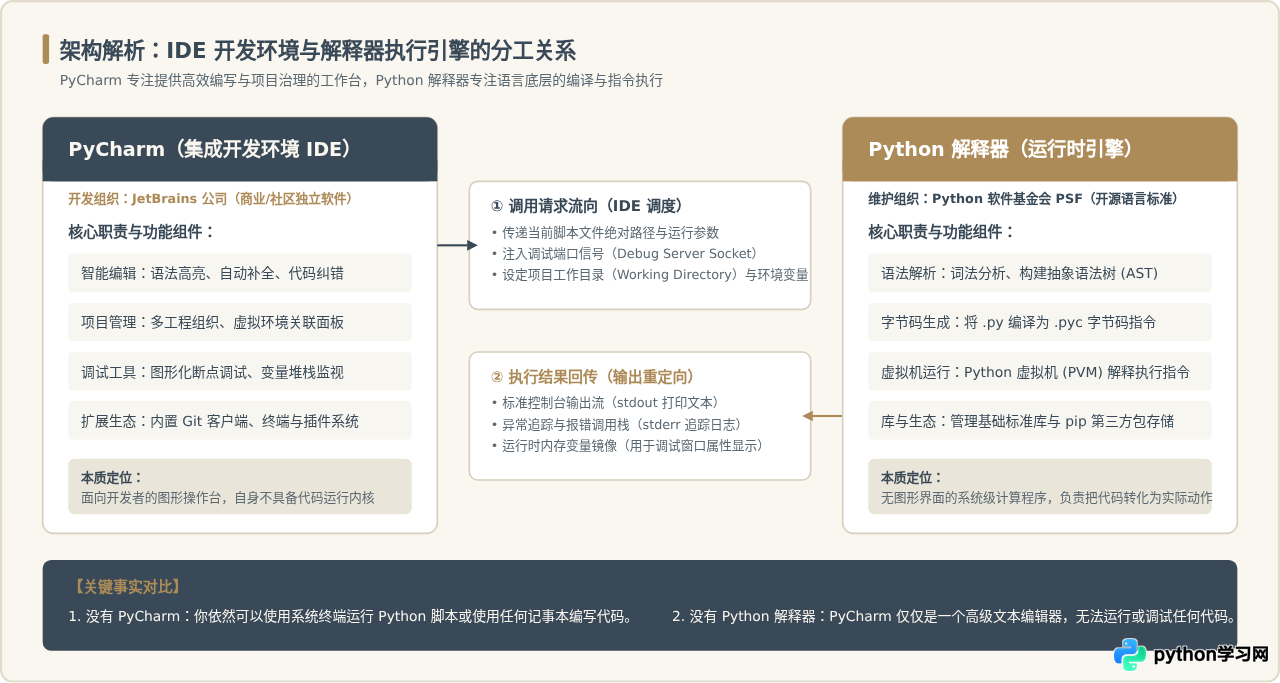1280x683 pixels.
Task: Select the '智能编辑：语法高亮、自动补全、代码纠错' row
Action: tap(240, 273)
